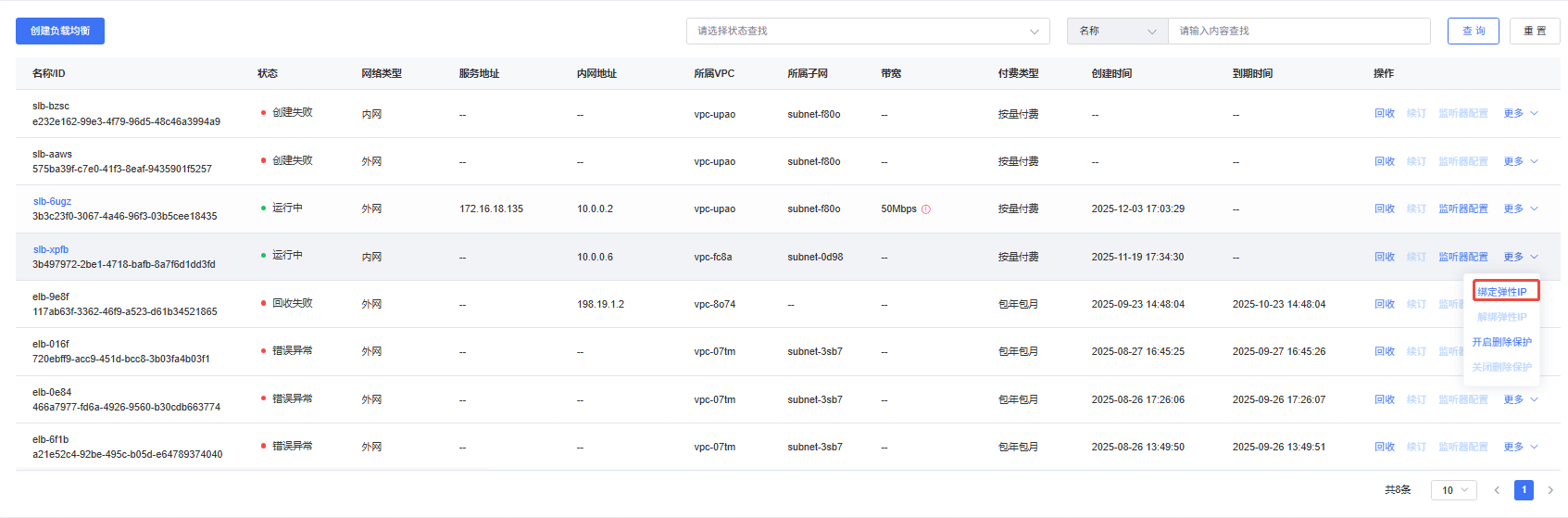Click the chevron in the status filter box
This screenshot has height=518, width=1568.
1035,32
